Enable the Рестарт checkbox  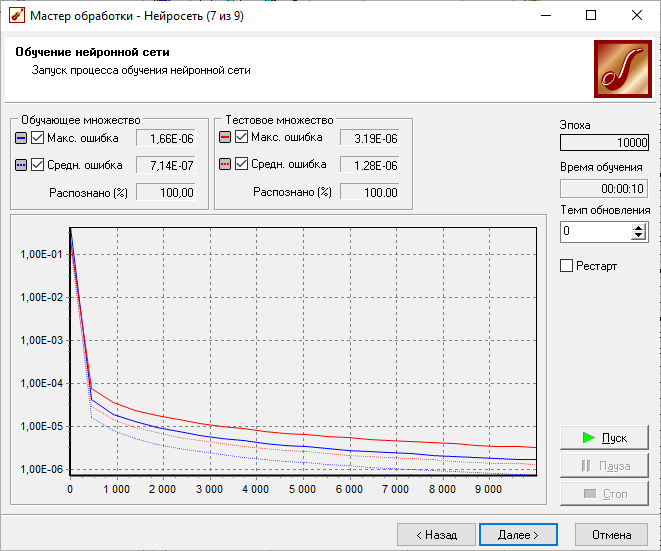tap(567, 266)
